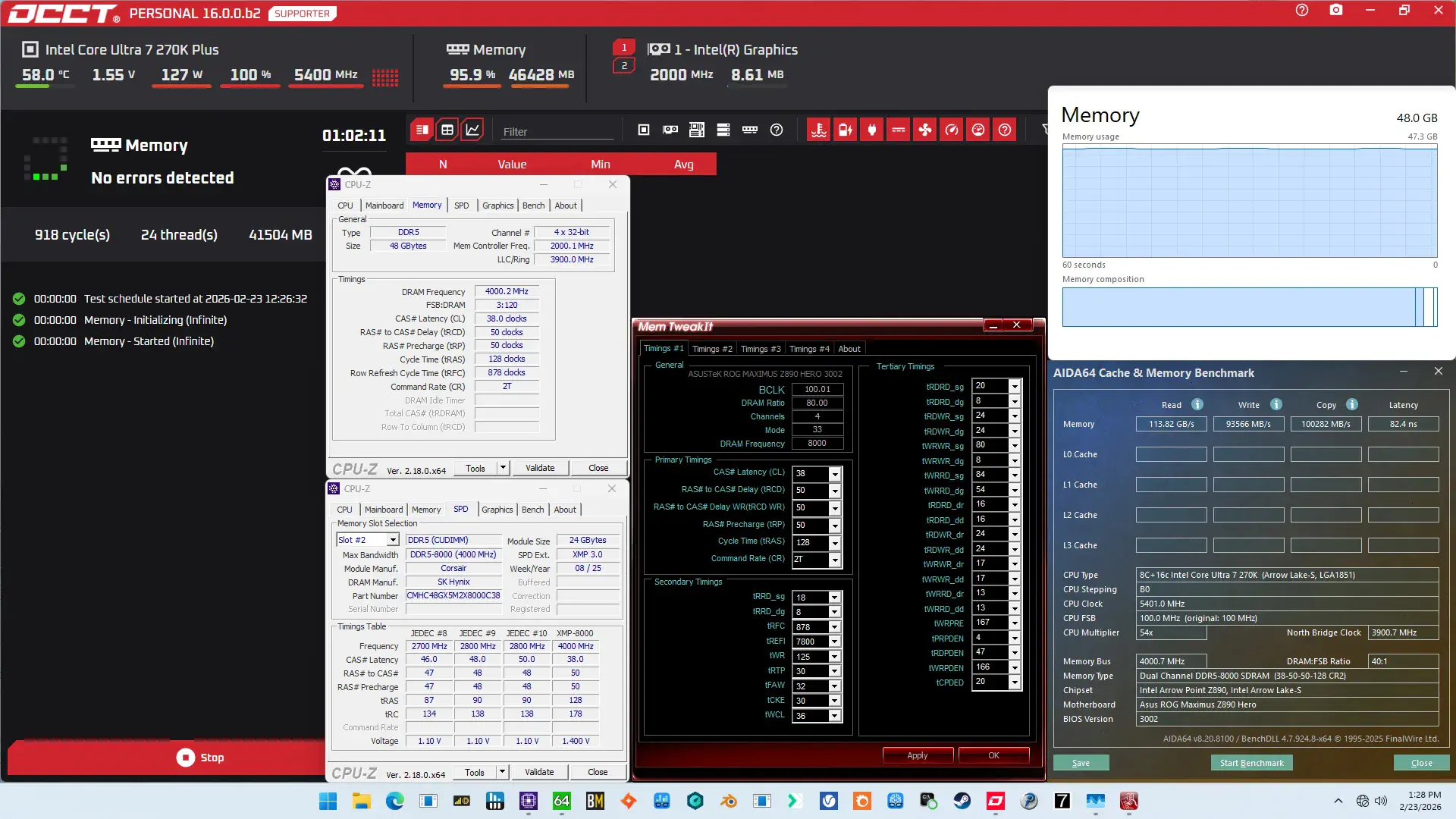Switch monitoring to graph view icon
This screenshot has width=1456, height=819.
click(x=472, y=130)
